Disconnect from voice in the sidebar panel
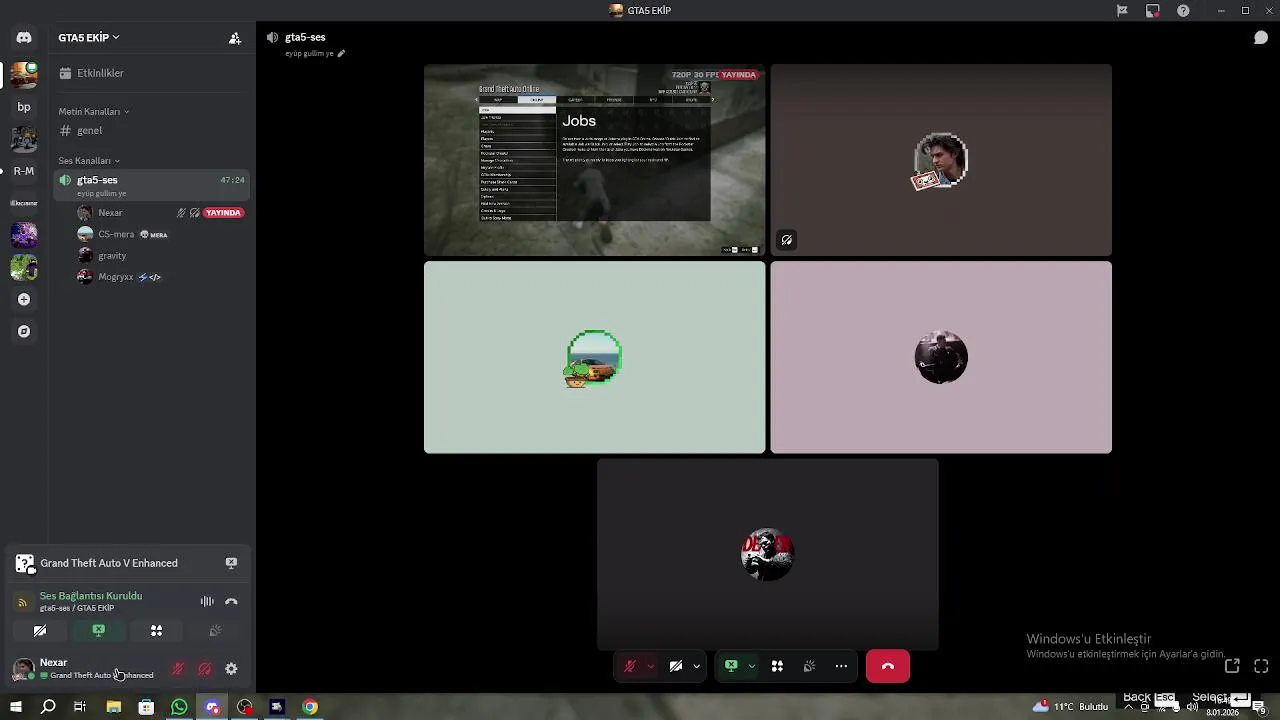 coord(231,601)
